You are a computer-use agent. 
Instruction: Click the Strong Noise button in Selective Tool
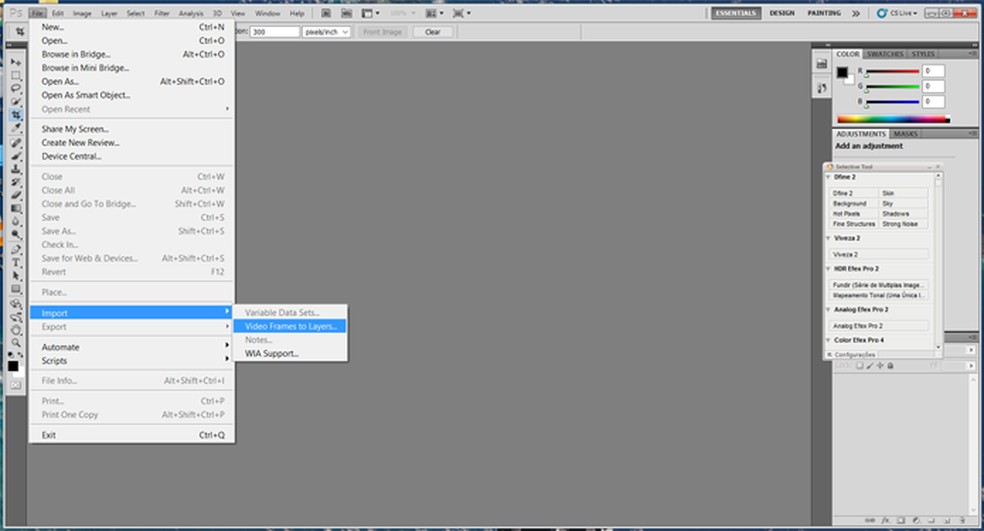click(x=904, y=224)
